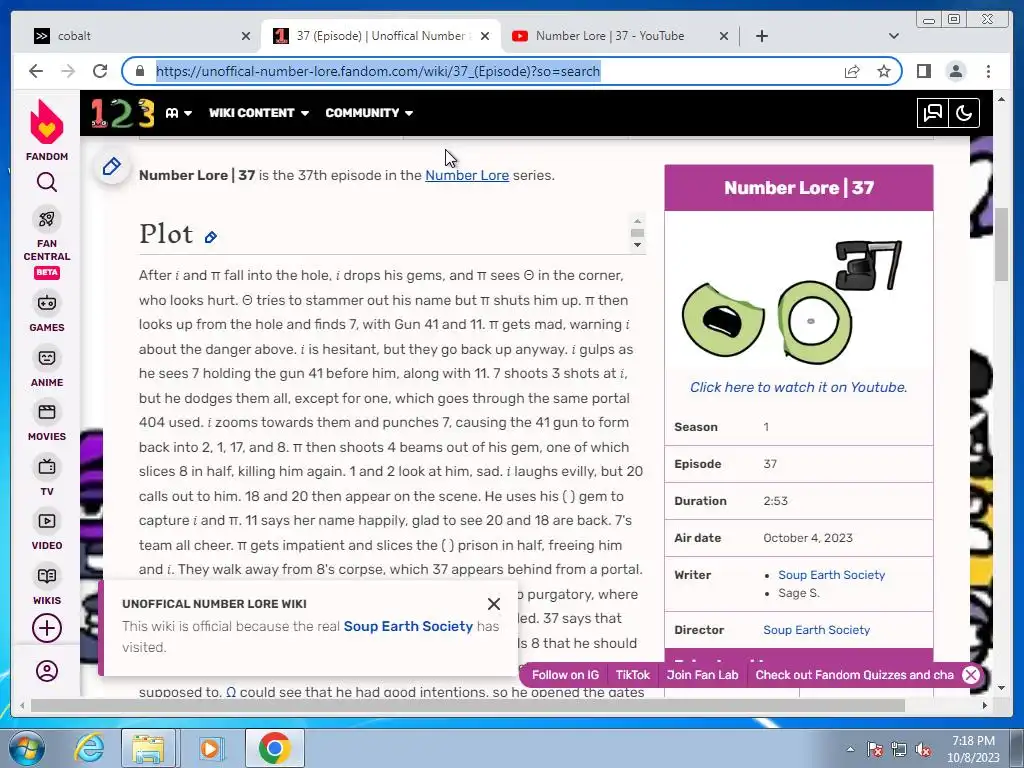Open Fan Central rocket icon
This screenshot has width=1024, height=768.
[x=46, y=219]
